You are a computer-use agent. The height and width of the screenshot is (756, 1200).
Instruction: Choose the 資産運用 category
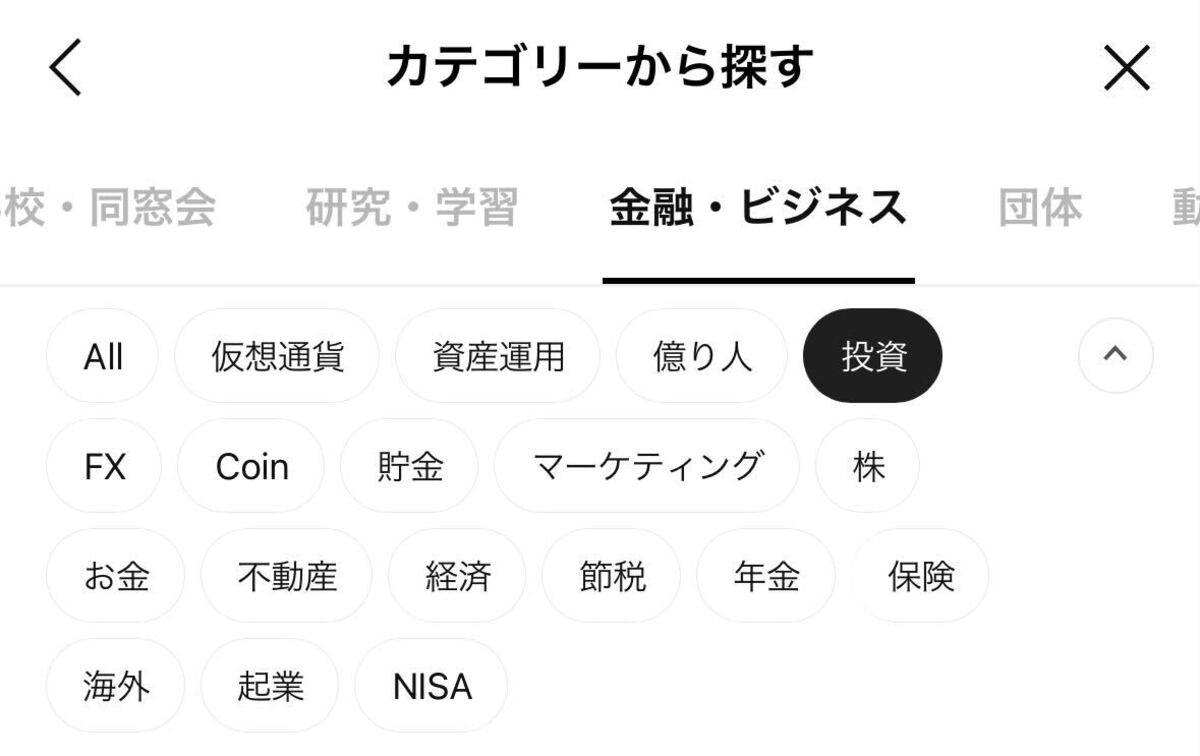[497, 355]
